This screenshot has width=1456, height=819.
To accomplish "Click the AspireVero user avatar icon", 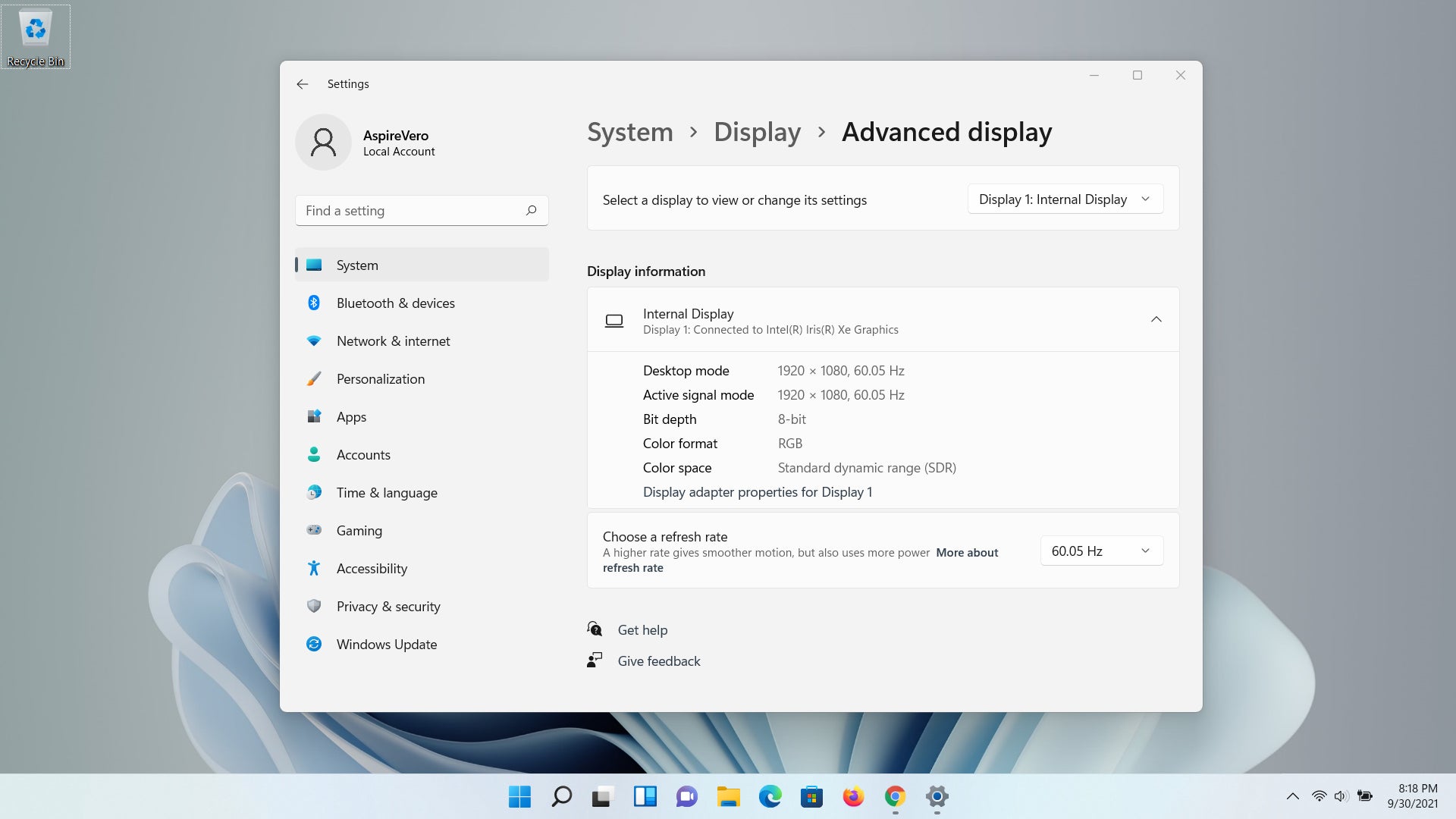I will click(323, 143).
